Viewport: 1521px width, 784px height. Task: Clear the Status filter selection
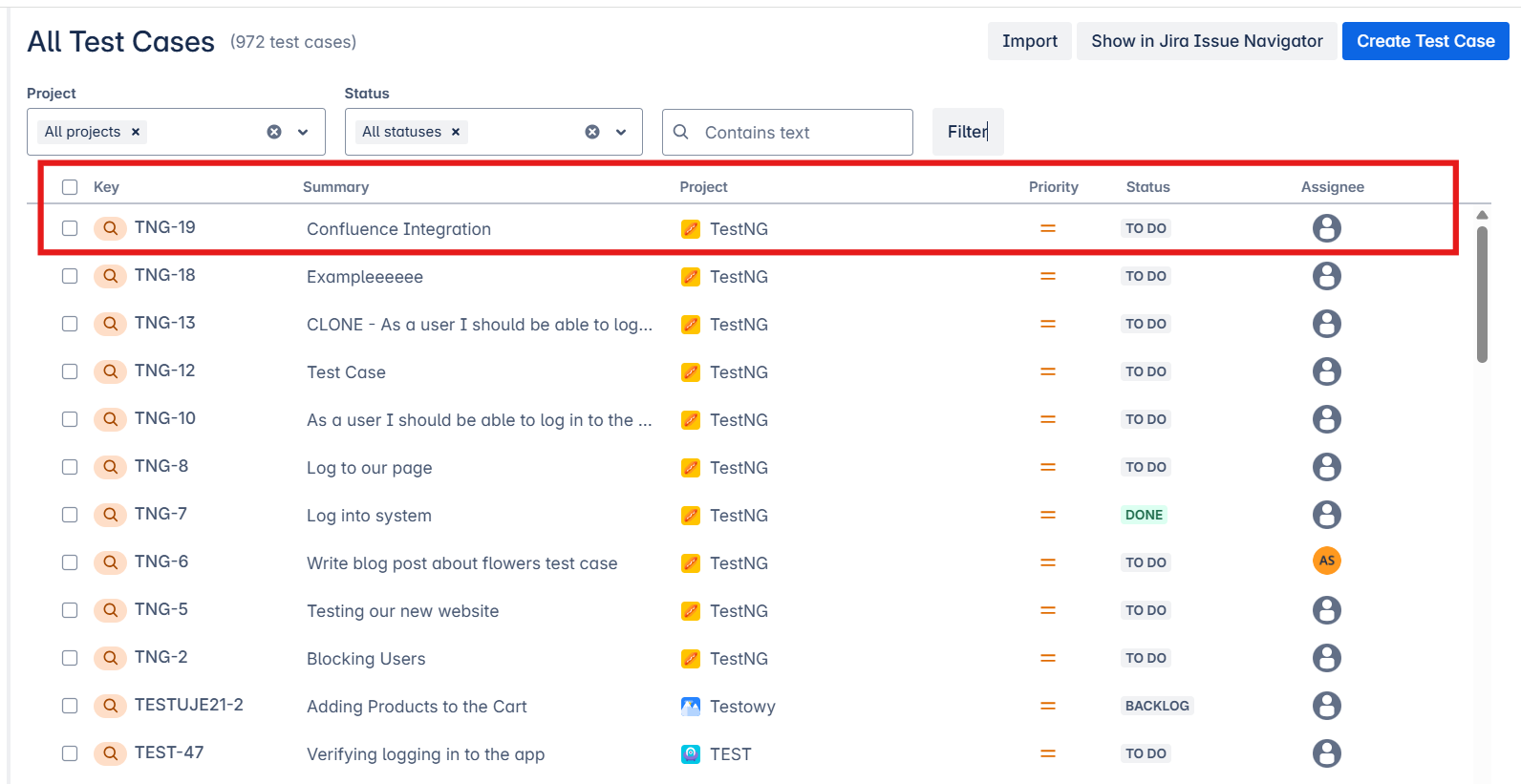(x=592, y=132)
